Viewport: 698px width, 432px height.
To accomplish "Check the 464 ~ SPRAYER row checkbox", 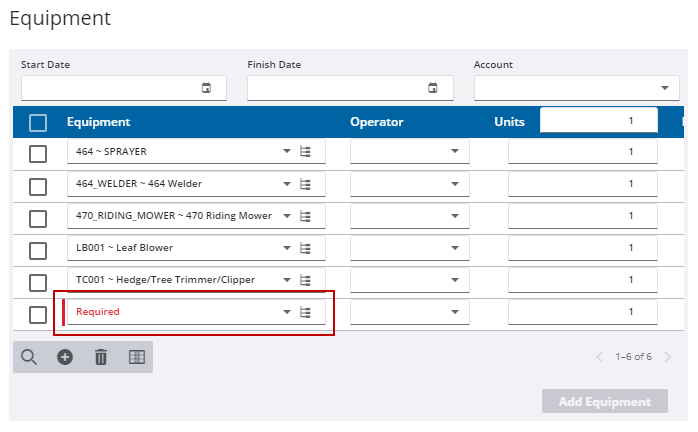I will click(x=38, y=154).
